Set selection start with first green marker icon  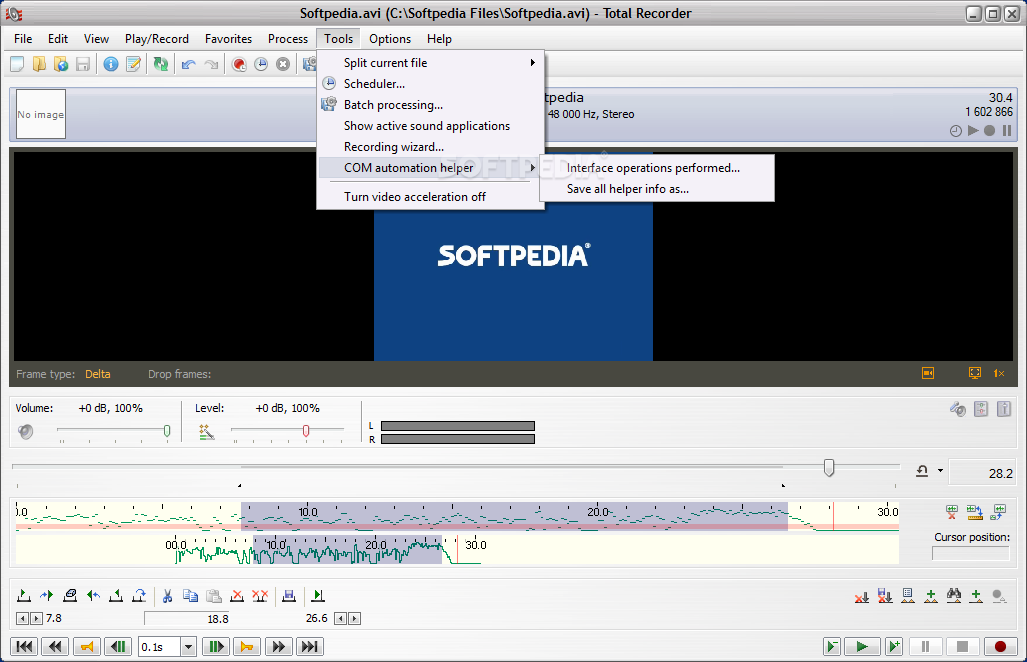(x=24, y=595)
